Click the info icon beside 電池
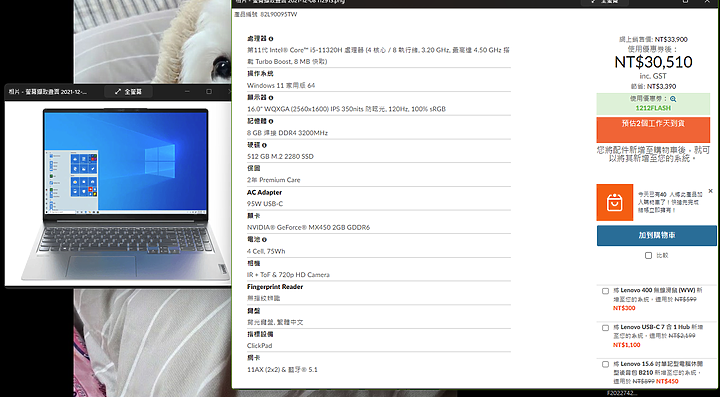720x397 pixels. (264, 240)
